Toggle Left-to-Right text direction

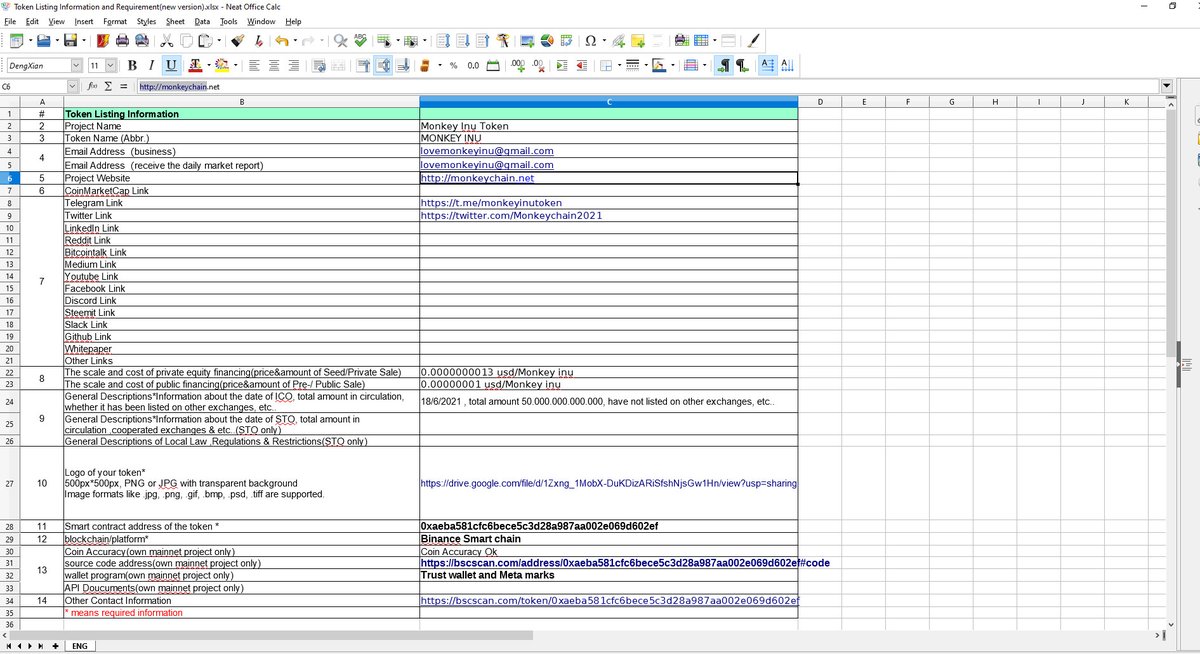click(722, 65)
